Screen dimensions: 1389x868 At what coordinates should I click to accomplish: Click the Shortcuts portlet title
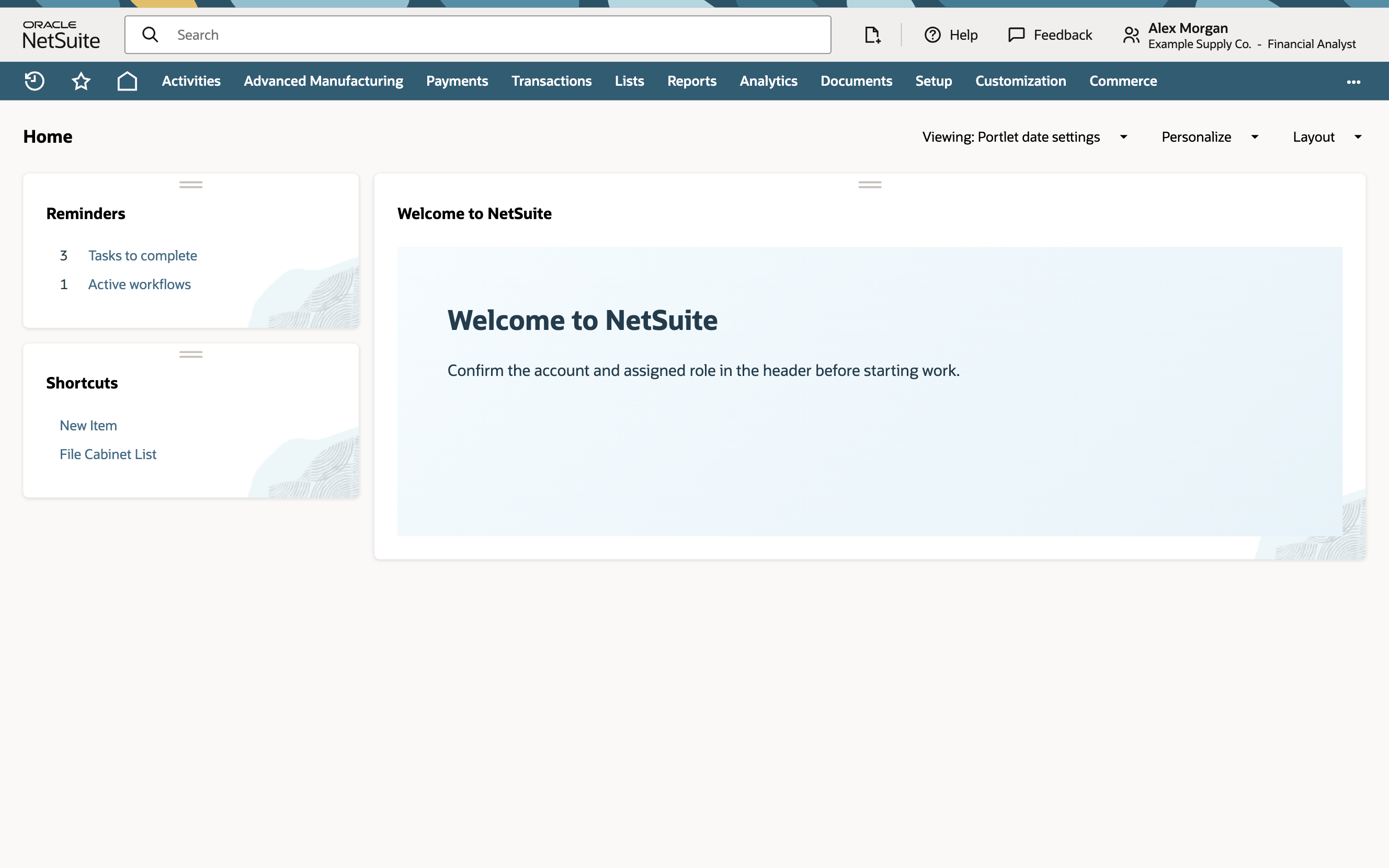point(82,383)
